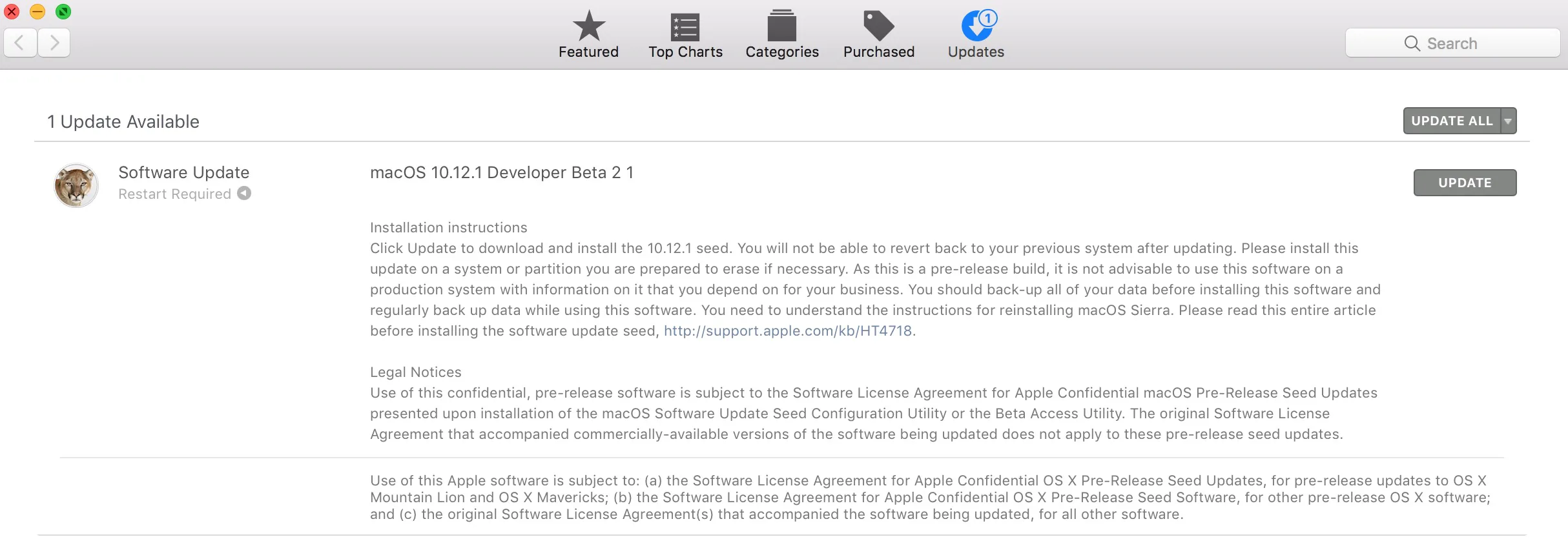1568x559 pixels.
Task: Go back with the left chevron button
Action: click(x=20, y=43)
